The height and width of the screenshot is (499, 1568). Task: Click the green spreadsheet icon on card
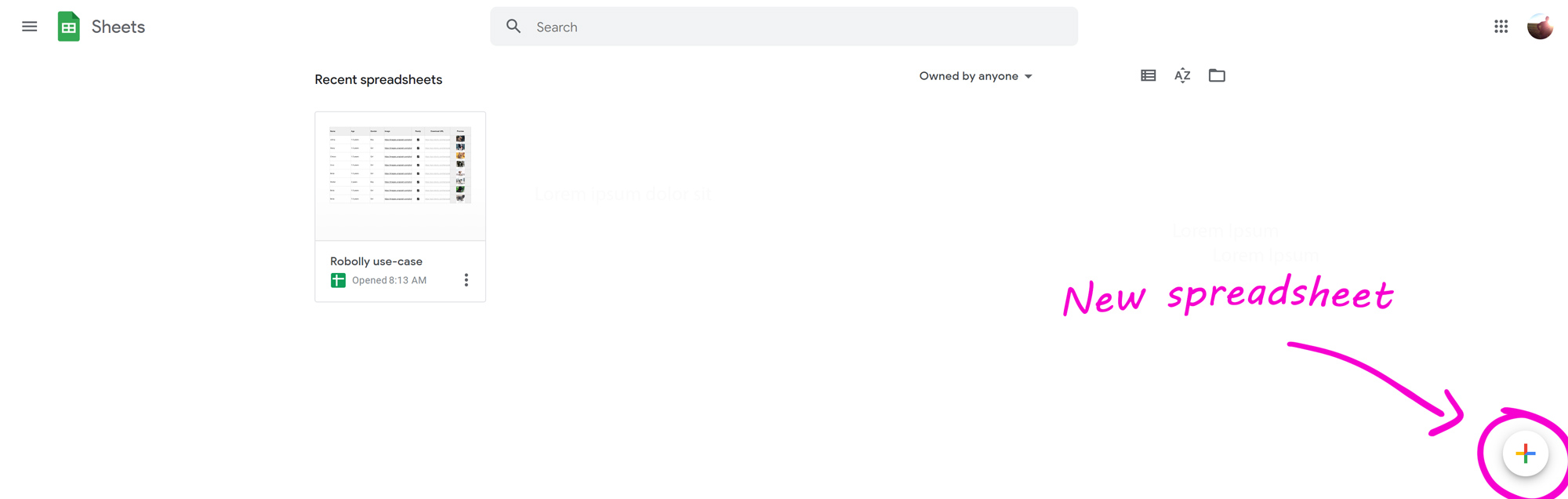338,280
